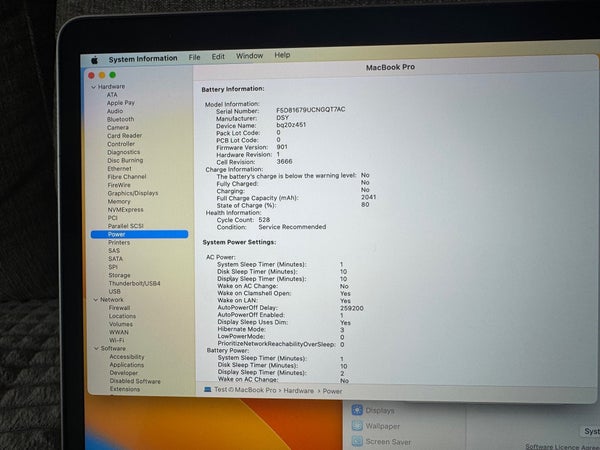Viewport: 600px width, 450px height.
Task: Select PCI in the sidebar
Action: click(112, 218)
